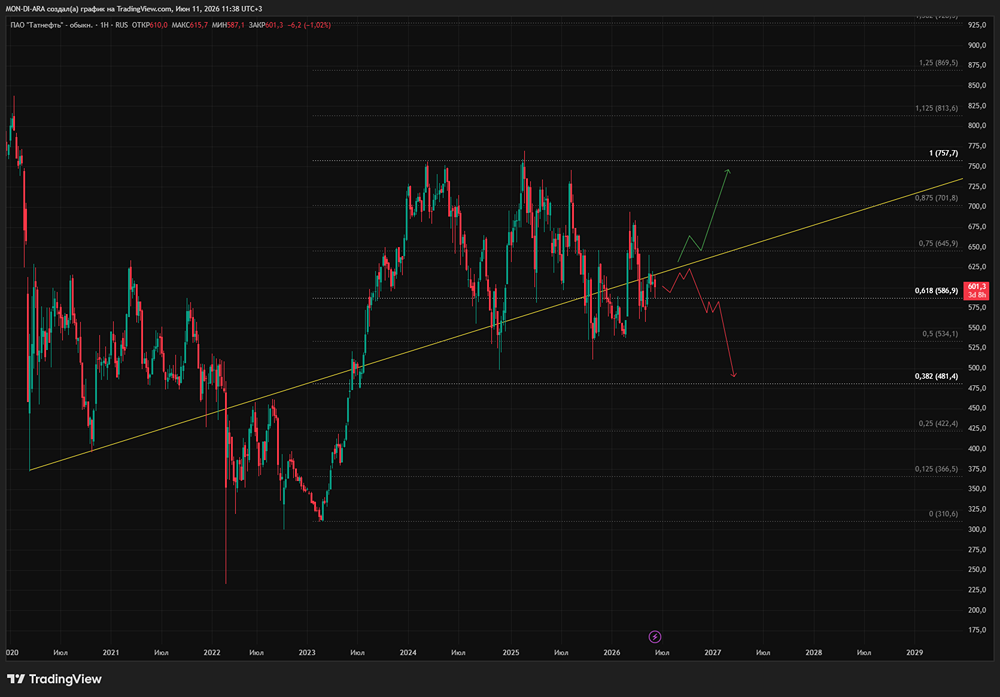Click the 550,0 price axis label
This screenshot has width=1000, height=697.
pos(977,328)
